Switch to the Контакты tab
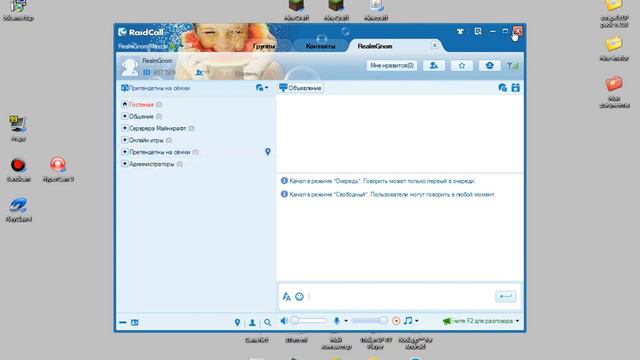The height and width of the screenshot is (360, 640). 320,46
